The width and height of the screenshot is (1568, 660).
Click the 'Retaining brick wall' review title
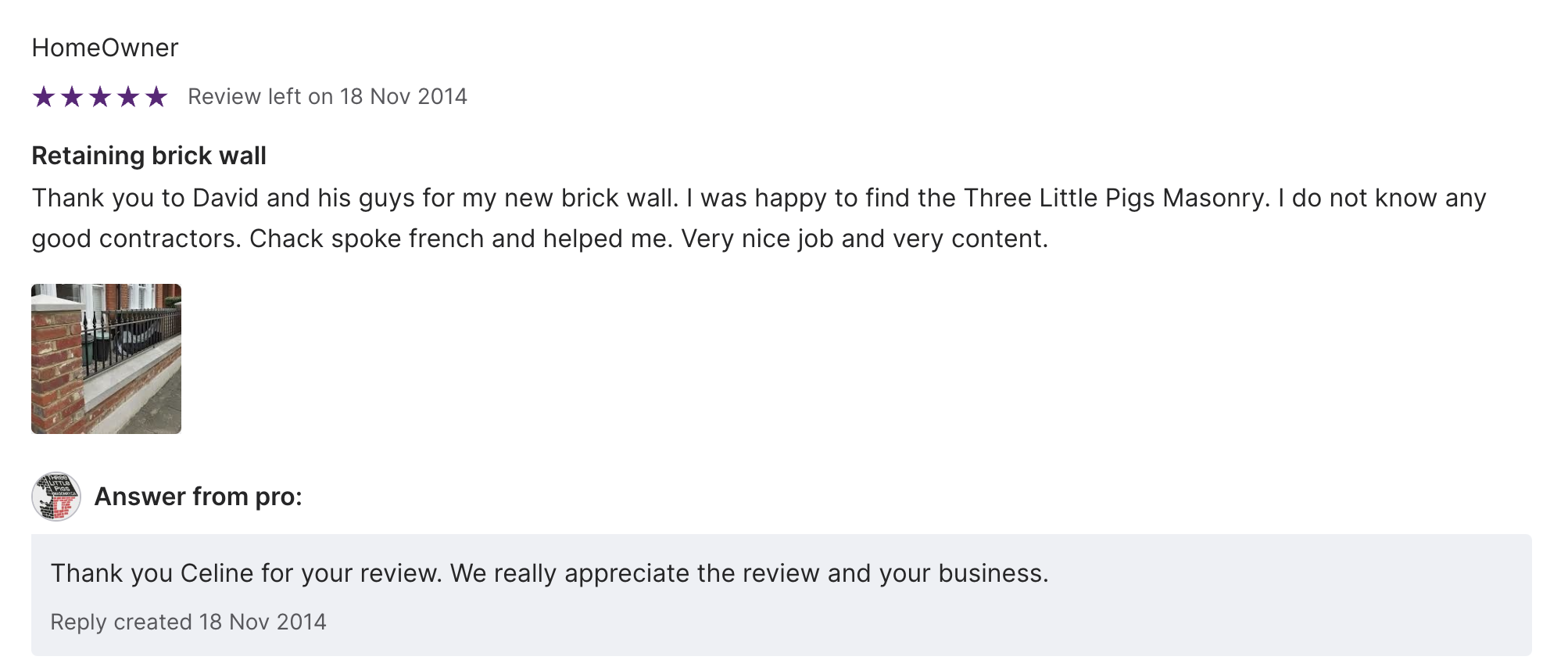pyautogui.click(x=149, y=156)
